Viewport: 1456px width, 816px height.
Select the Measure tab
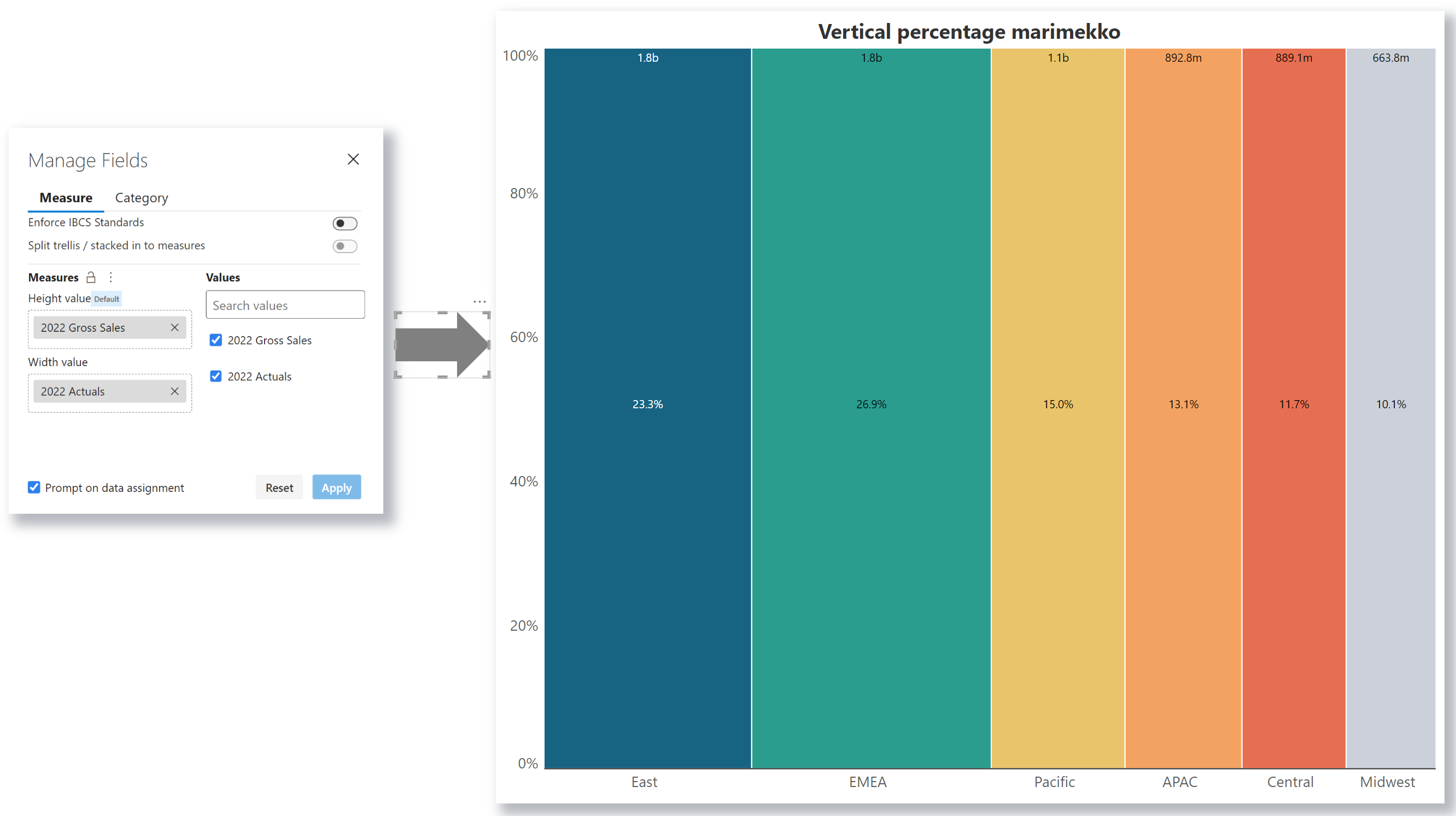(x=66, y=198)
